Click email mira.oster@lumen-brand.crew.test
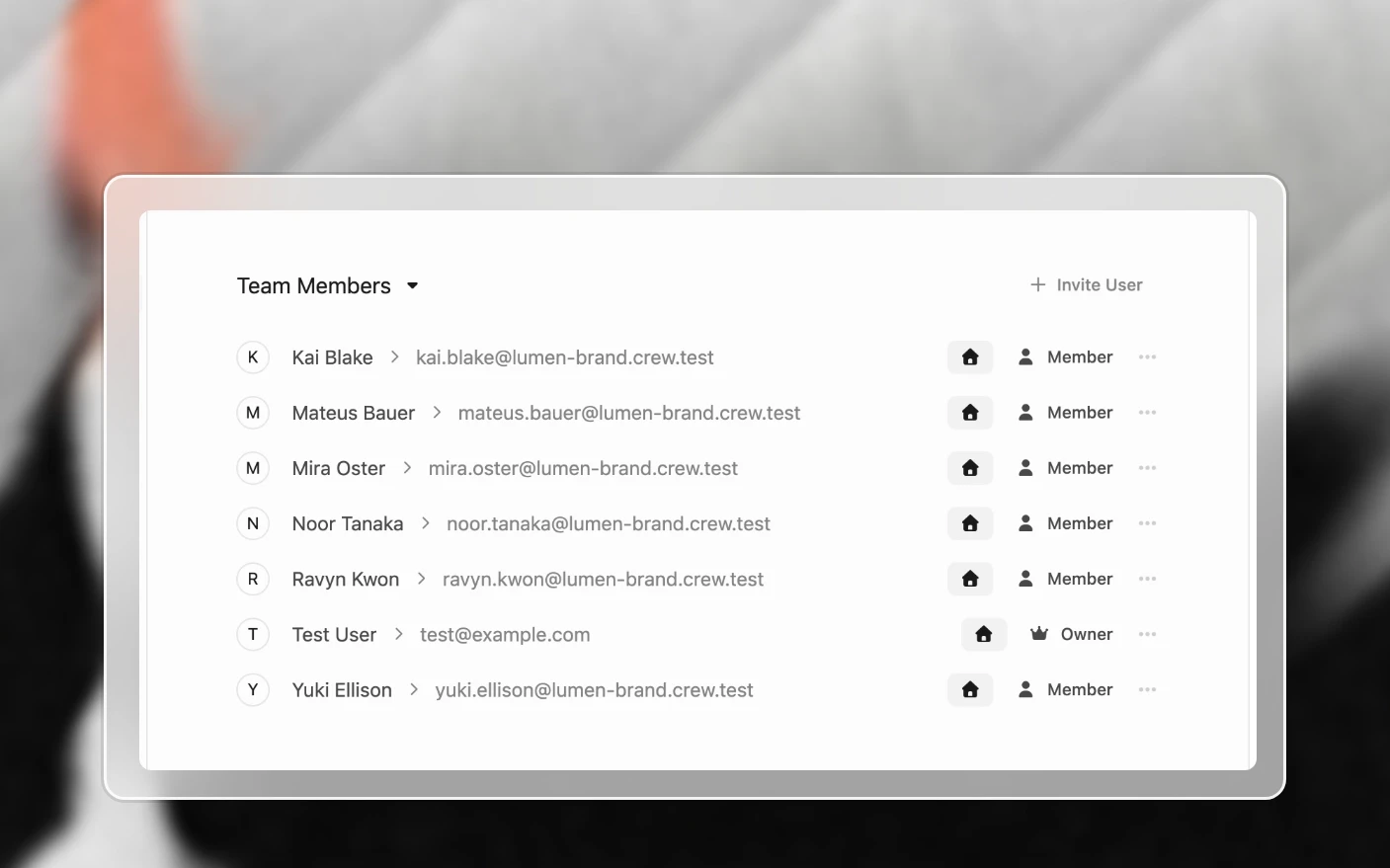This screenshot has width=1390, height=868. (583, 468)
